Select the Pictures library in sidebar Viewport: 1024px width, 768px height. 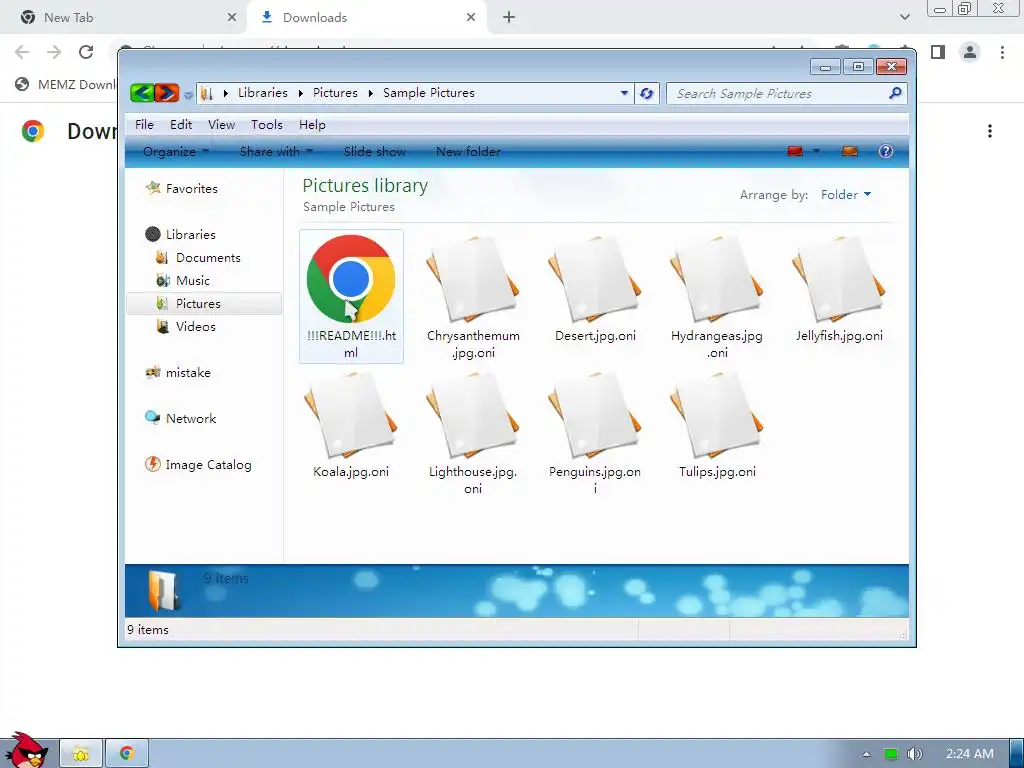pyautogui.click(x=198, y=304)
